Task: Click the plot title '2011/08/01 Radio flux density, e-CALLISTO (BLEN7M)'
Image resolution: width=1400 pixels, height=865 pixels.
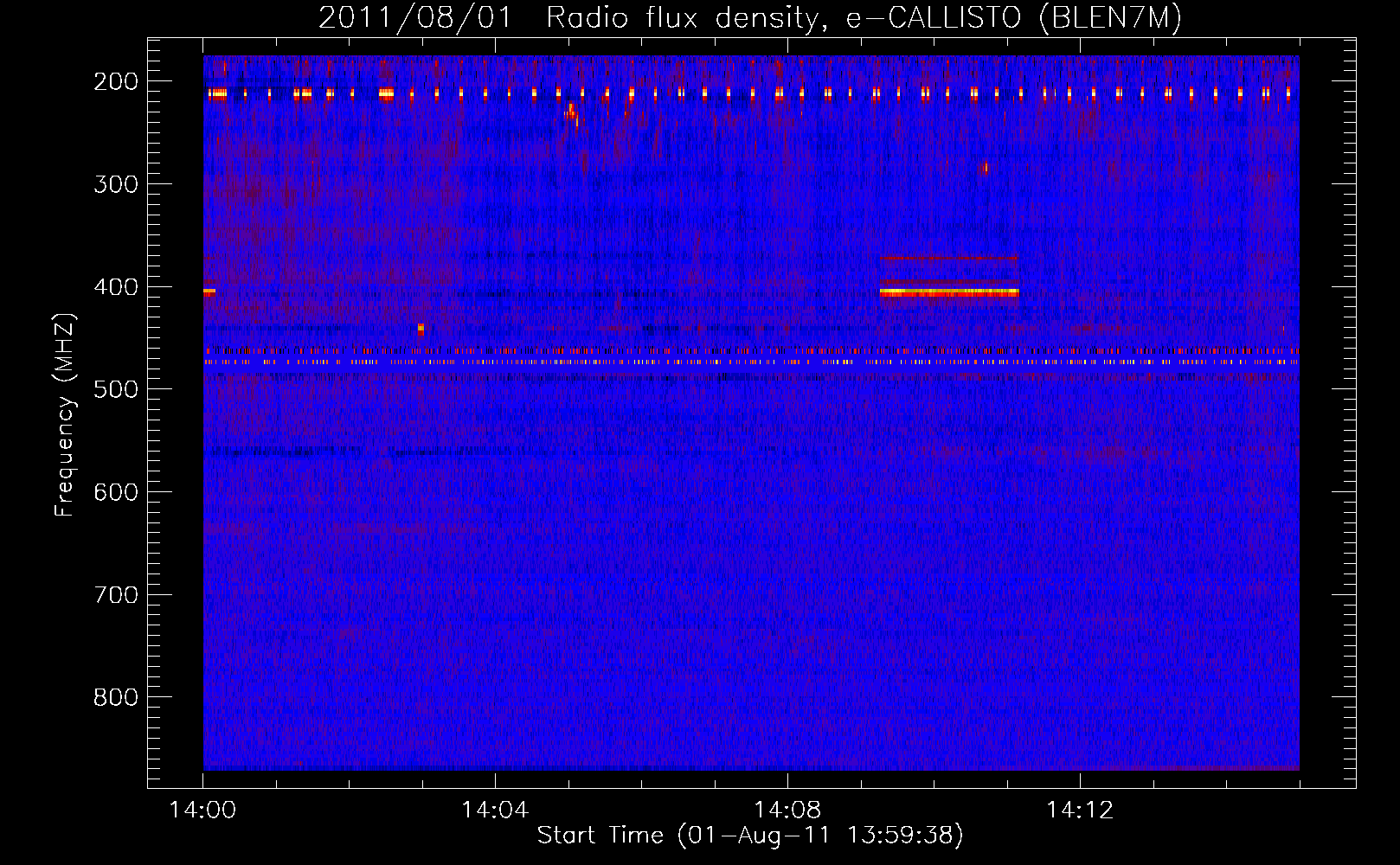Action: pos(750,17)
